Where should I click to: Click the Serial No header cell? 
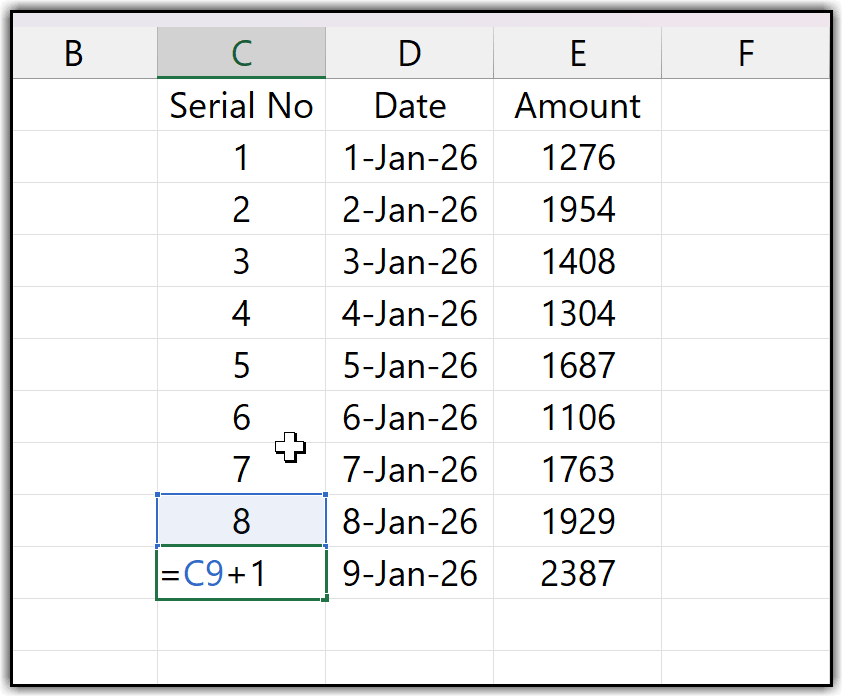pos(241,105)
